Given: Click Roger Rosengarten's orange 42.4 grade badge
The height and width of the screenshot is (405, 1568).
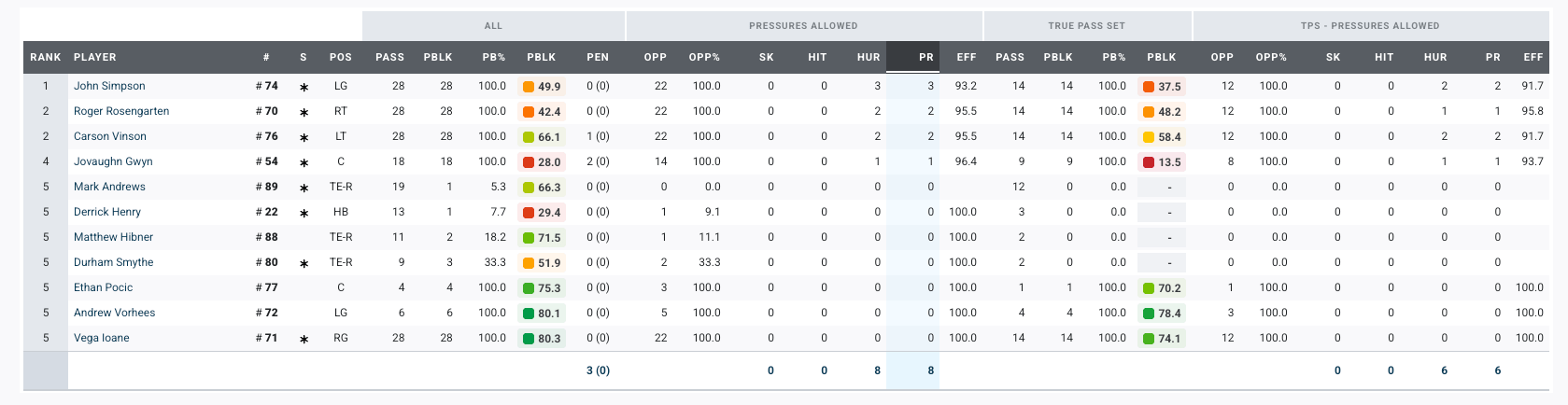Looking at the screenshot, I should pyautogui.click(x=542, y=111).
